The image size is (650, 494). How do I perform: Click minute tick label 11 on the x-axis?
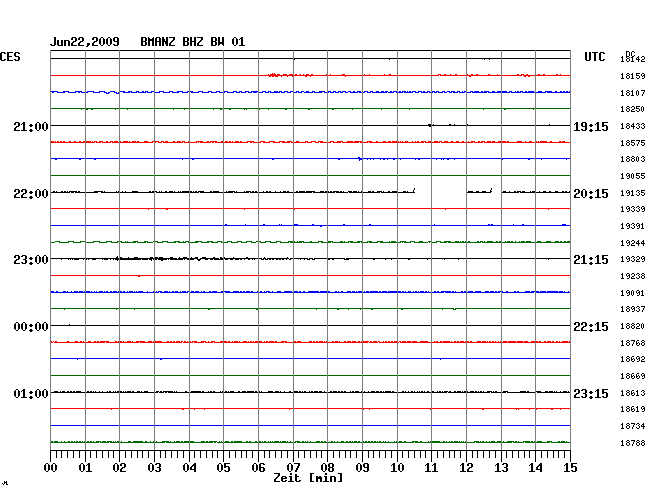pyautogui.click(x=431, y=468)
